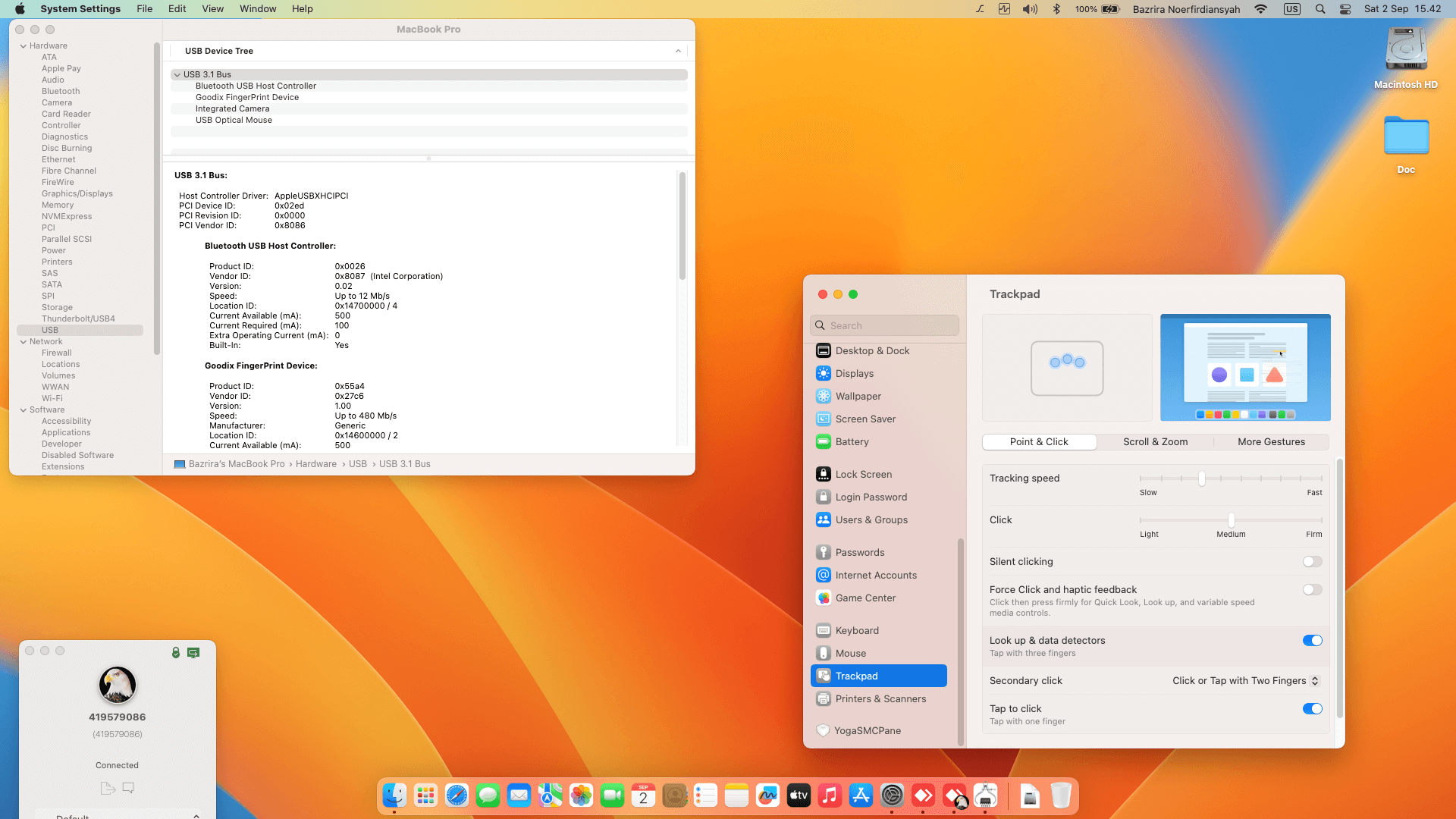Open Battery settings in sidebar
The height and width of the screenshot is (819, 1456).
852,441
